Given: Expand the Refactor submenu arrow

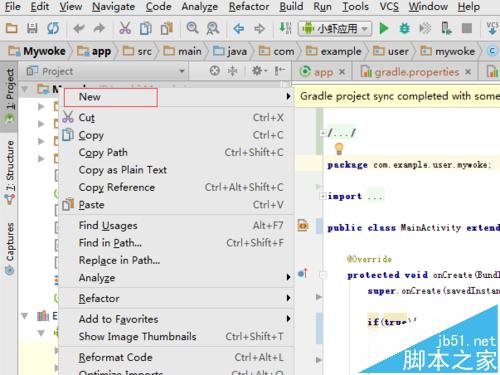Looking at the screenshot, I should (288, 298).
